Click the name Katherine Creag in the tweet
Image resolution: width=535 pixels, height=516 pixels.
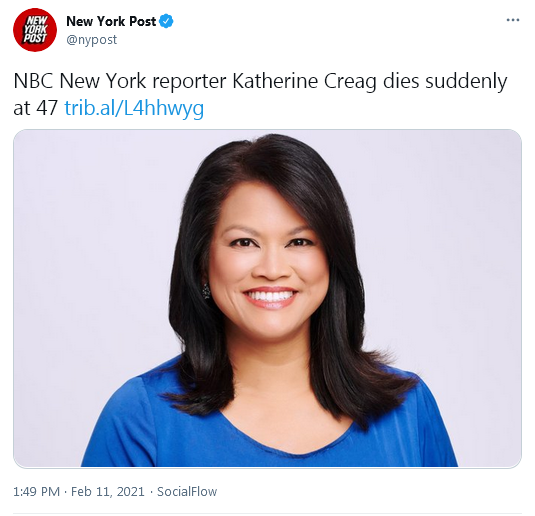click(304, 82)
